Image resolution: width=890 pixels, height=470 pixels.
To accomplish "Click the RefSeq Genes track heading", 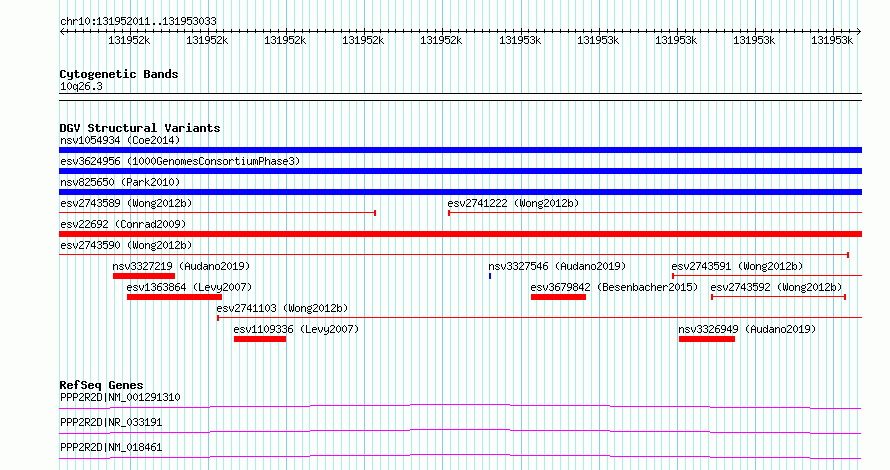I will point(102,385).
